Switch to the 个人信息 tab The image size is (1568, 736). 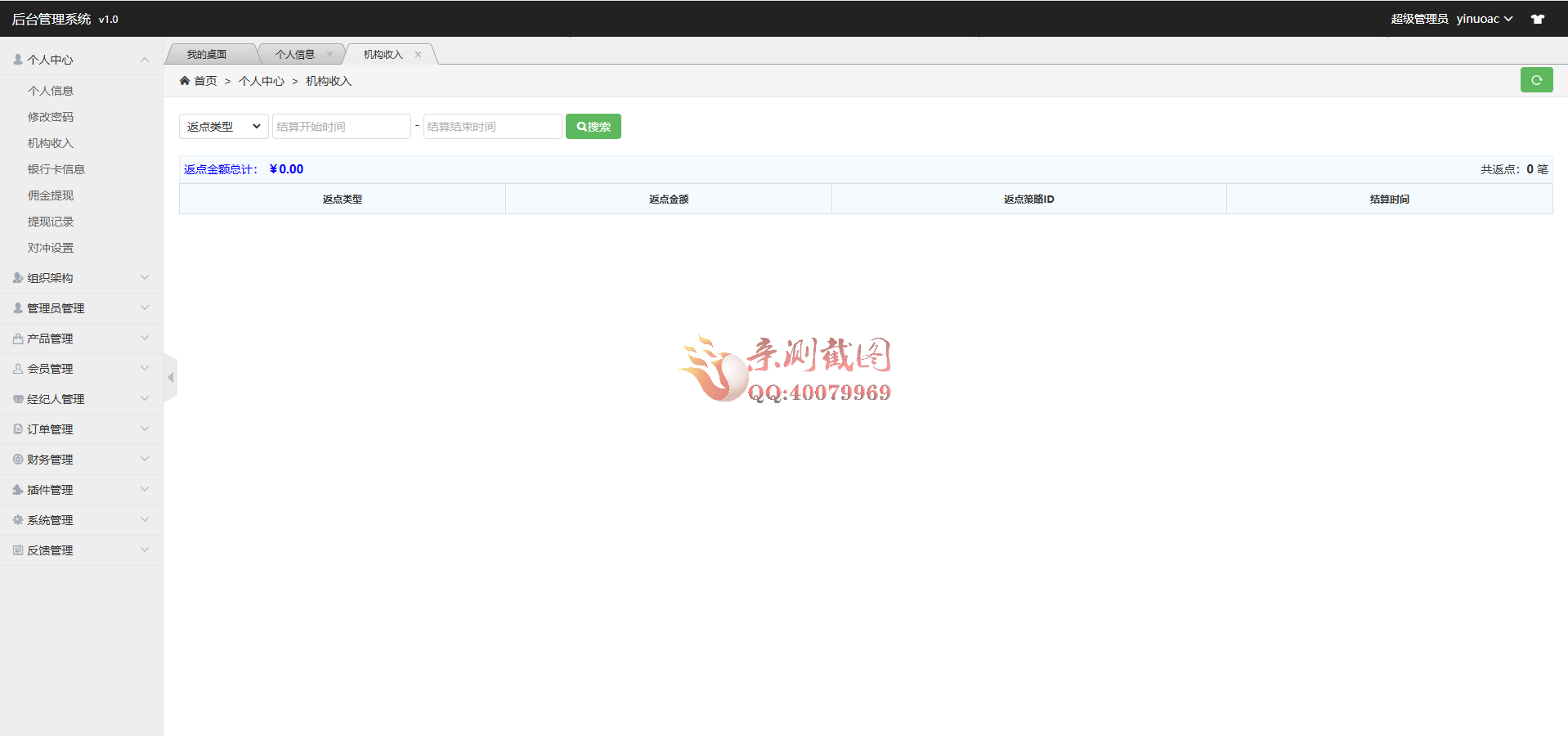coord(295,55)
